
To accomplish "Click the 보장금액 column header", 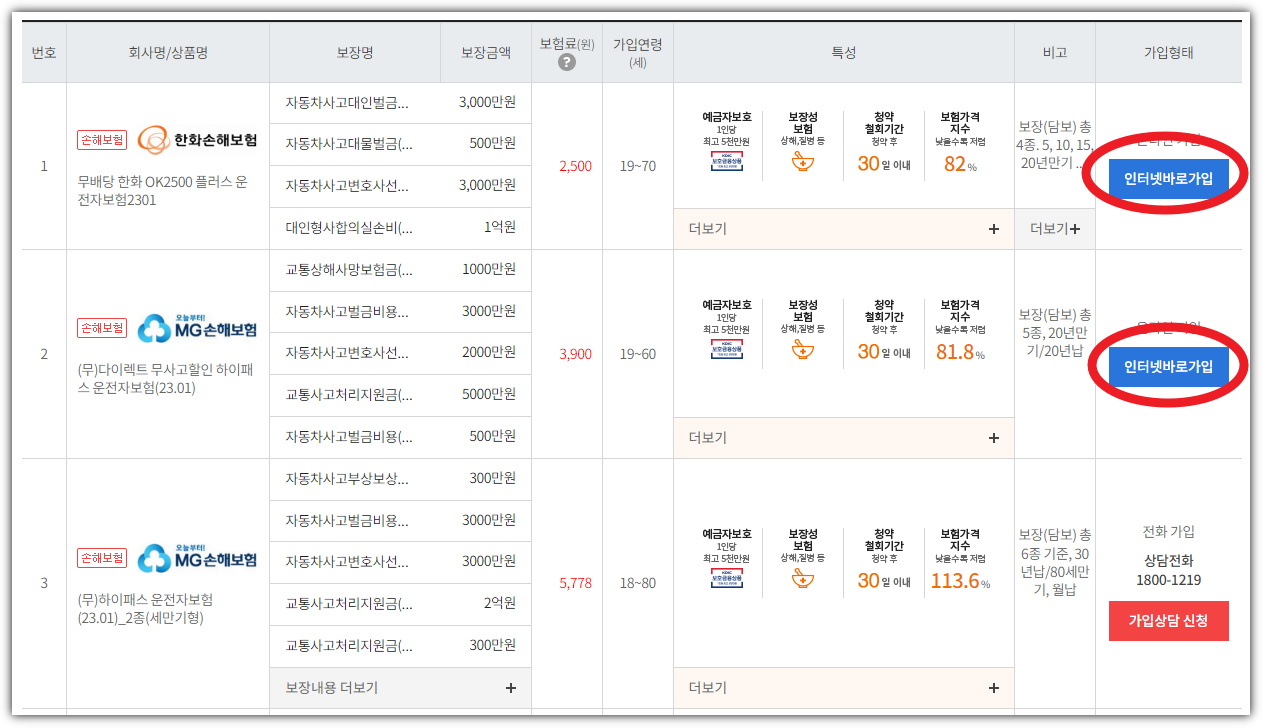I will (x=486, y=52).
